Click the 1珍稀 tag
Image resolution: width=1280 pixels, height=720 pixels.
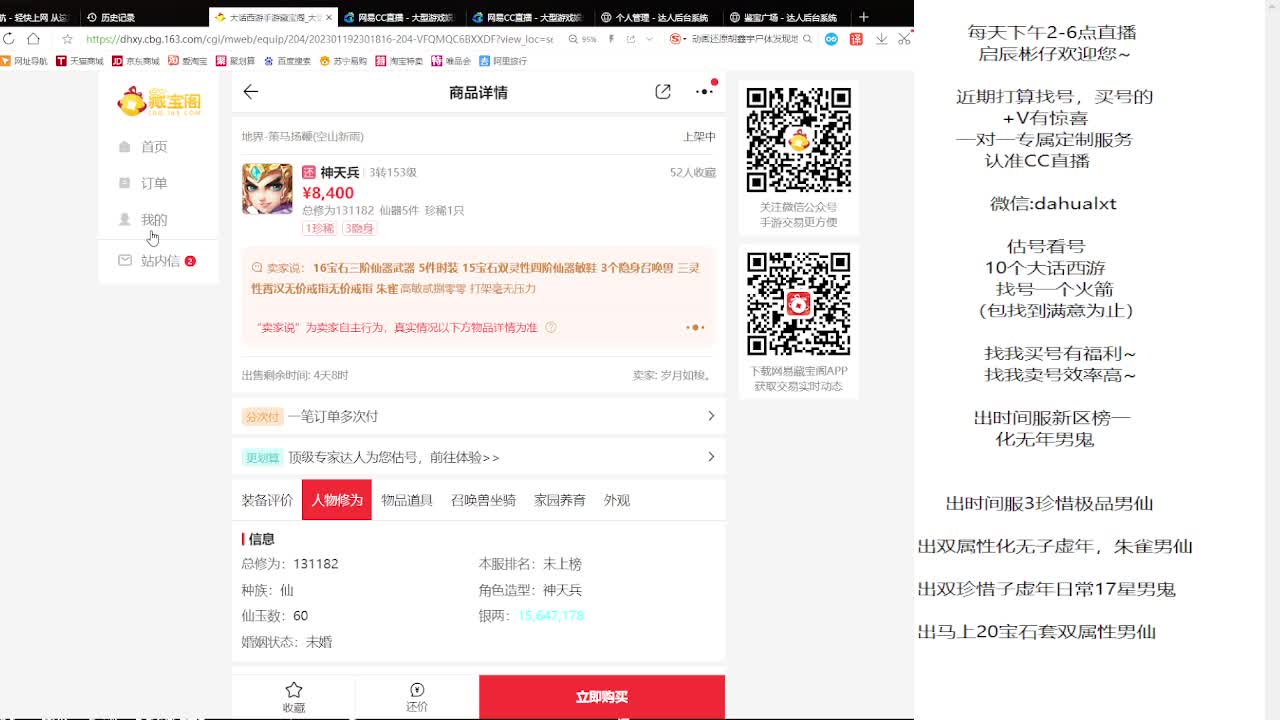click(x=320, y=229)
